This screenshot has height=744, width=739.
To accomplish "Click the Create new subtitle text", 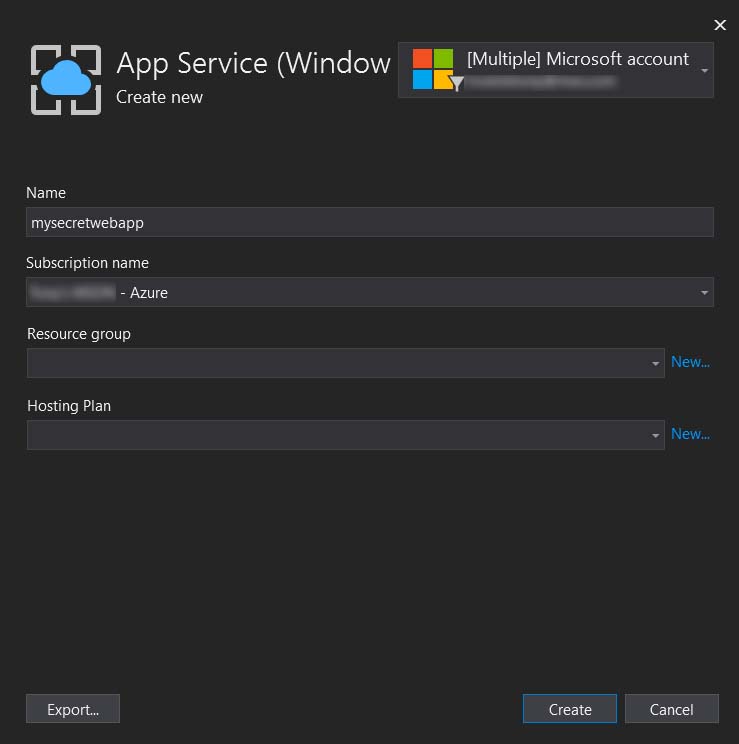I will click(x=159, y=97).
